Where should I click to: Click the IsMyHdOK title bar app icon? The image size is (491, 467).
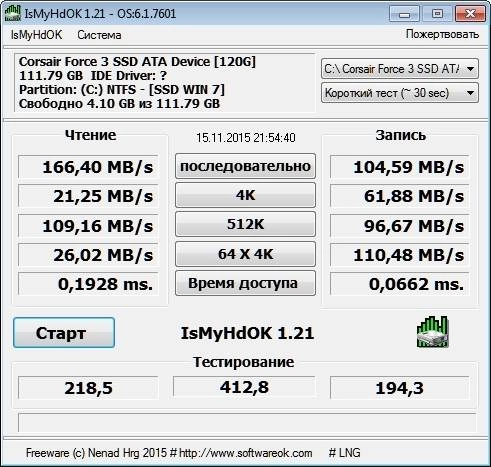click(13, 14)
